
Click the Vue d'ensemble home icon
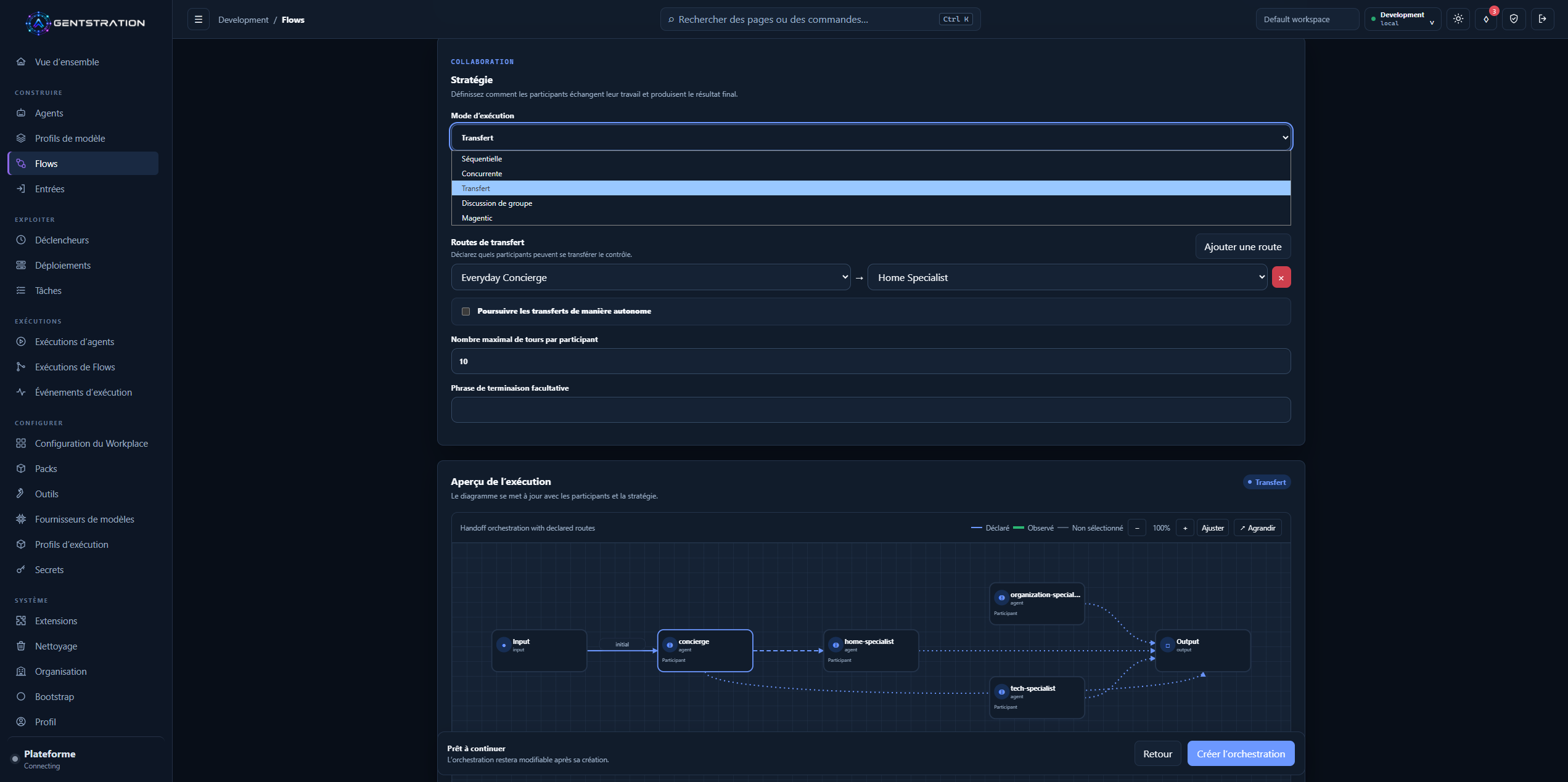21,62
